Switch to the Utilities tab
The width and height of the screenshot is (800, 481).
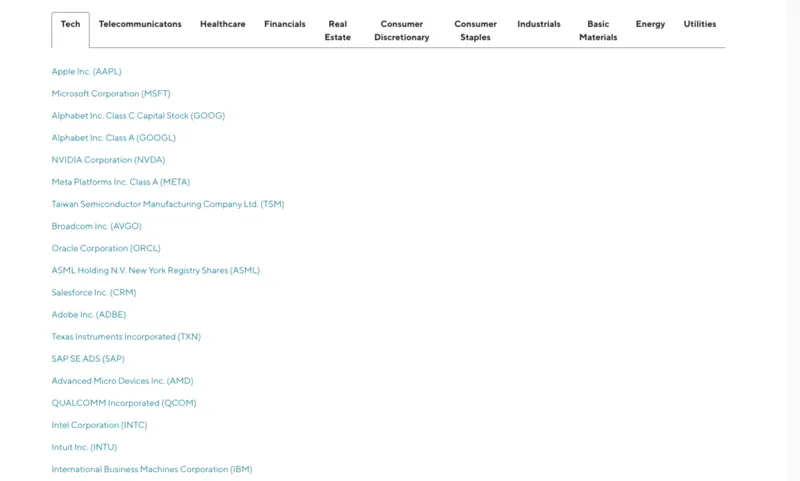(699, 24)
